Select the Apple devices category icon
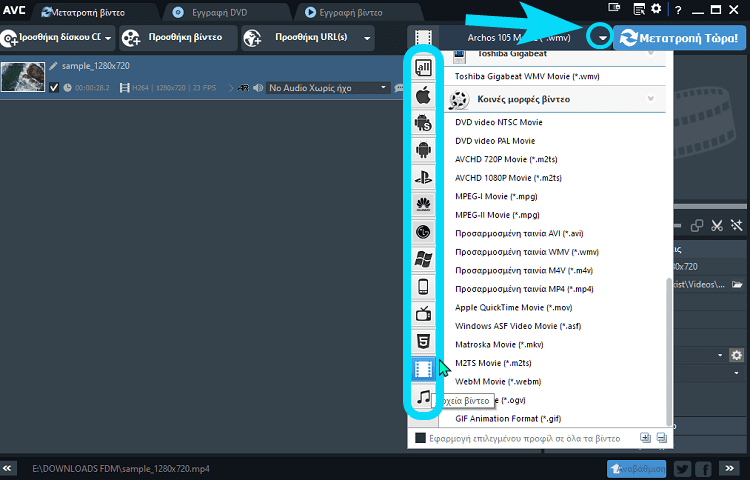The height and width of the screenshot is (480, 750). [x=423, y=96]
